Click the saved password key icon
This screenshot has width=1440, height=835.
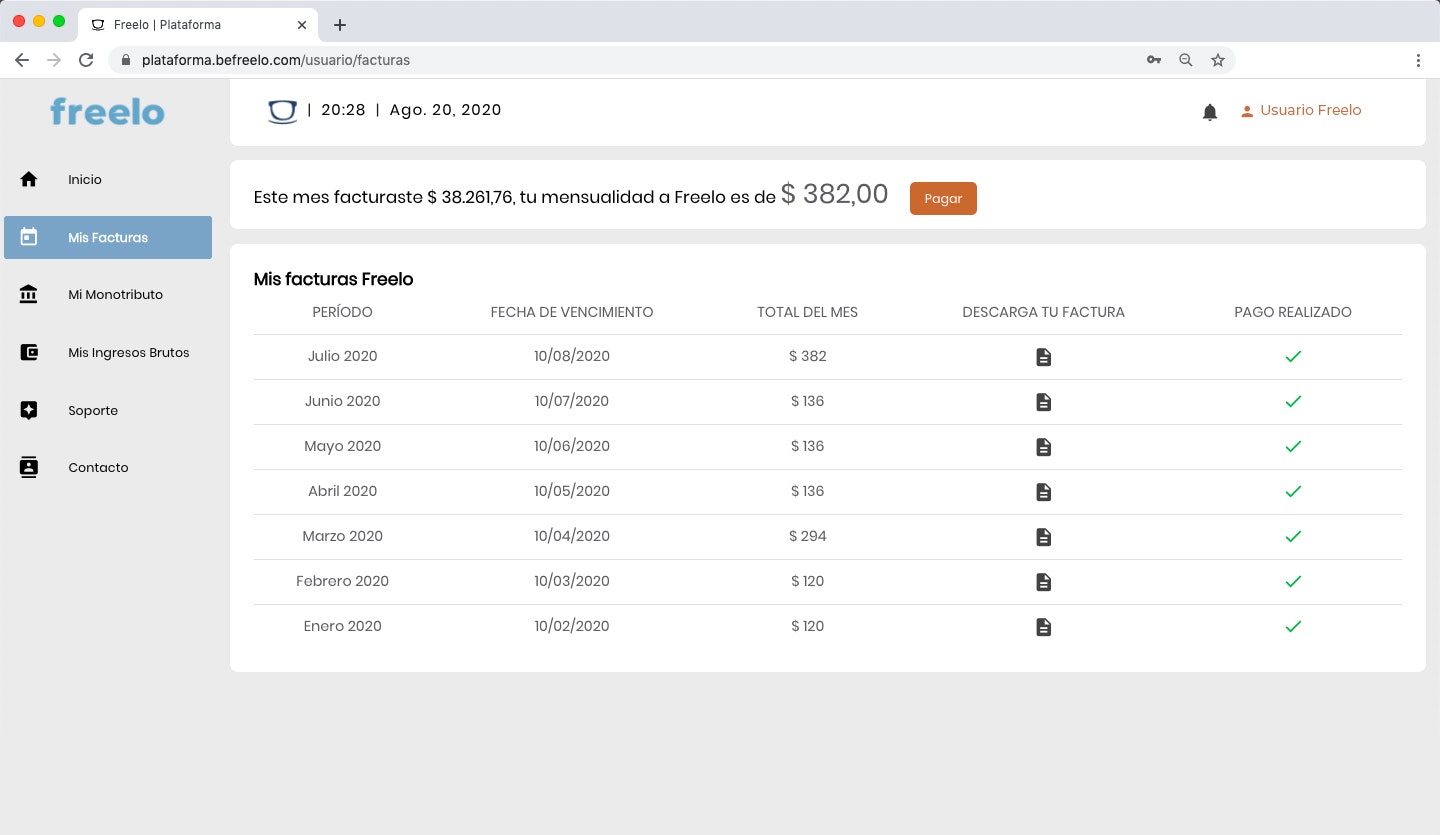tap(1154, 60)
